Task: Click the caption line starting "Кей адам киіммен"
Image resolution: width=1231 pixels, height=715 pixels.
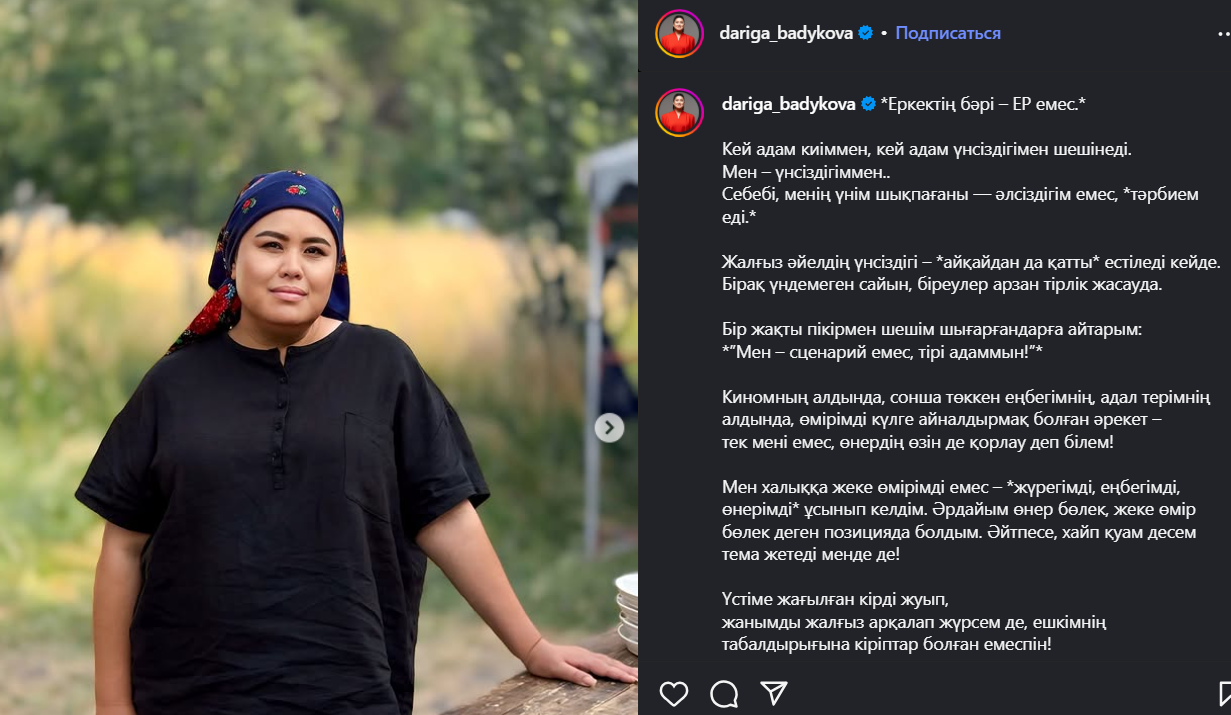Action: (x=926, y=149)
